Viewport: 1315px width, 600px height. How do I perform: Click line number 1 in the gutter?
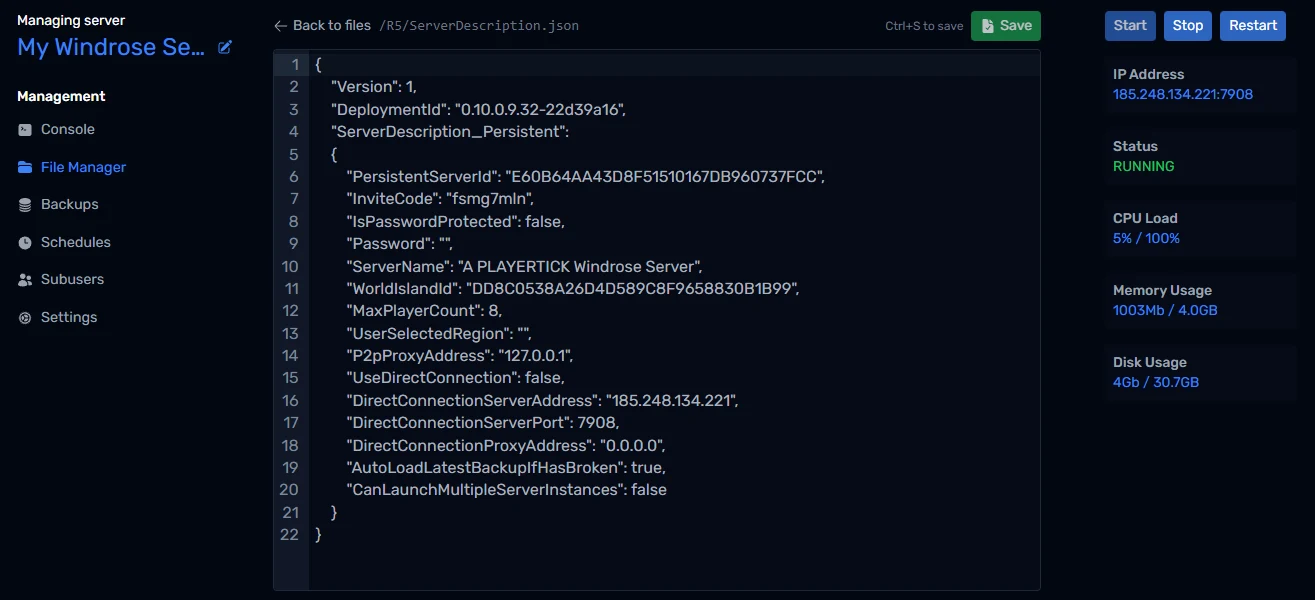tap(294, 65)
